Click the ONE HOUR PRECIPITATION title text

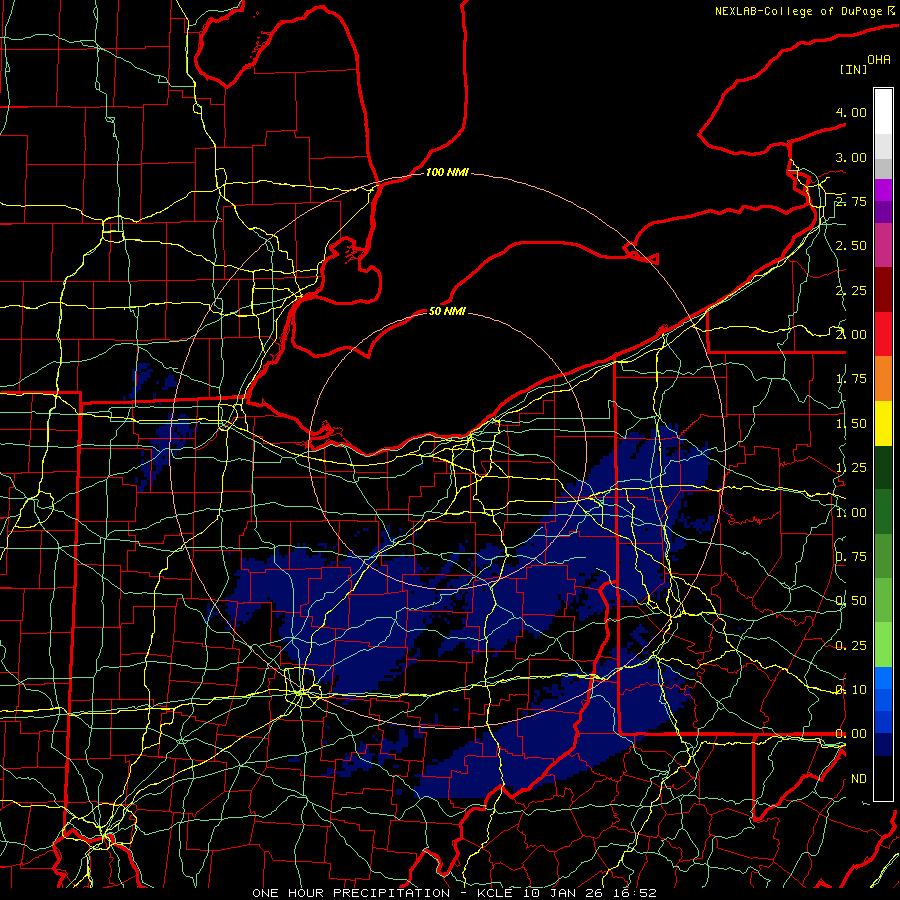click(351, 893)
